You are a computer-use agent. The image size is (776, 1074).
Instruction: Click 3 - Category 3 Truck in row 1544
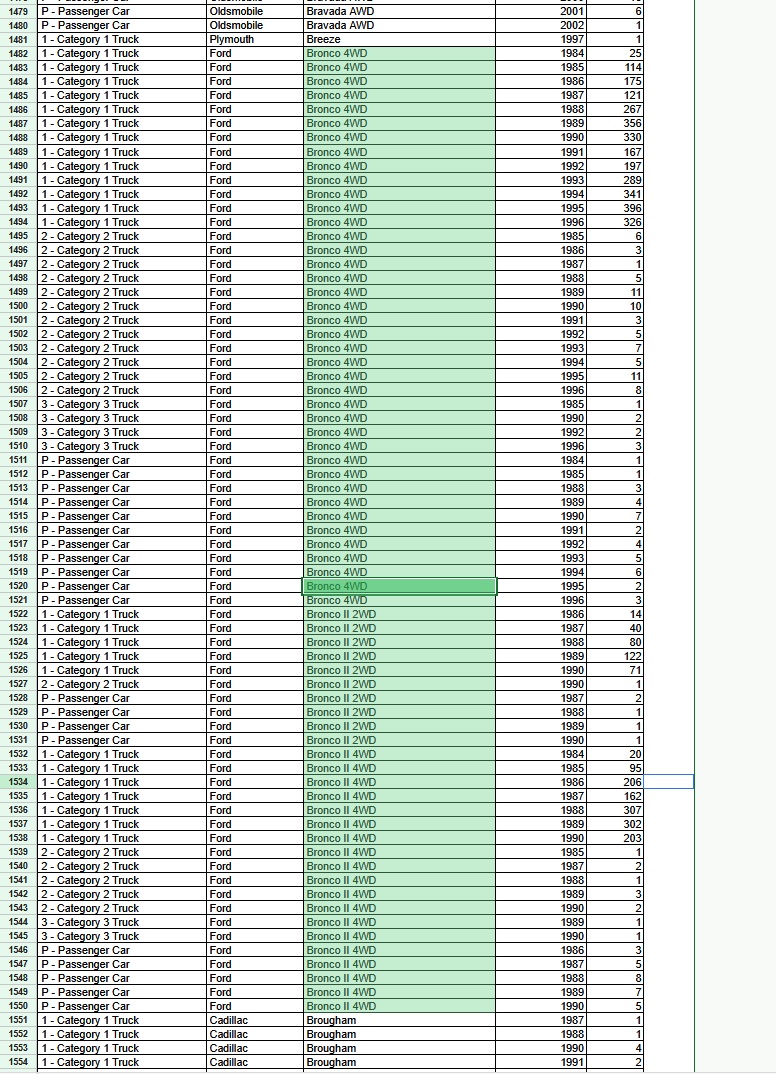(122, 923)
